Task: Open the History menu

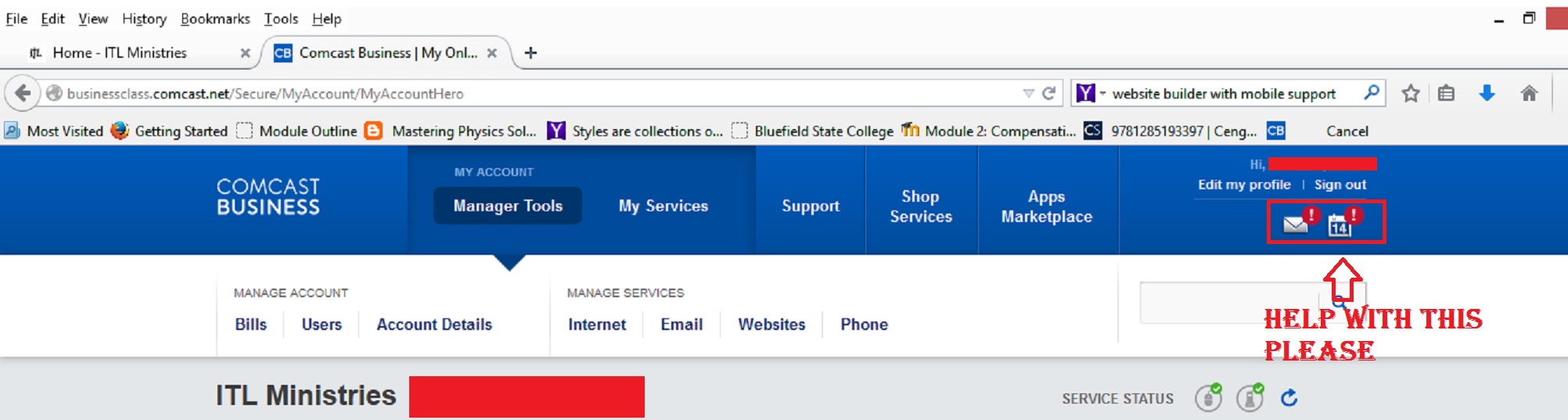Action: (x=144, y=19)
